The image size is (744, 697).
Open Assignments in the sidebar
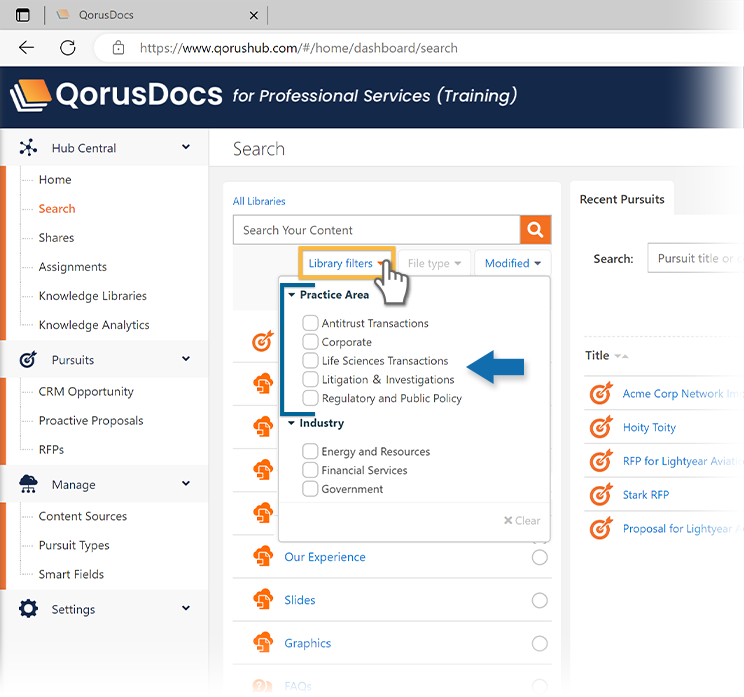tap(73, 267)
